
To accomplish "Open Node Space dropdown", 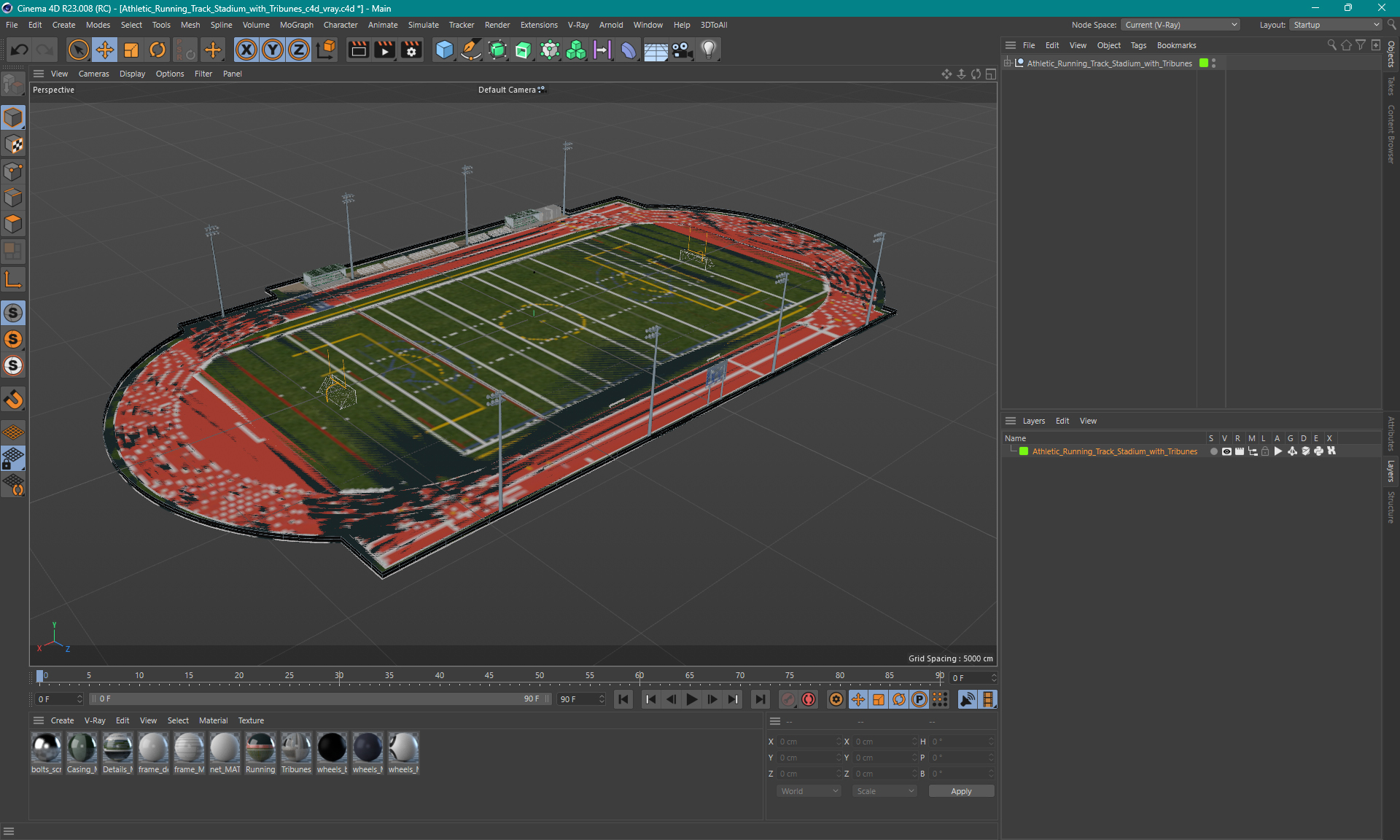I will (x=1180, y=25).
